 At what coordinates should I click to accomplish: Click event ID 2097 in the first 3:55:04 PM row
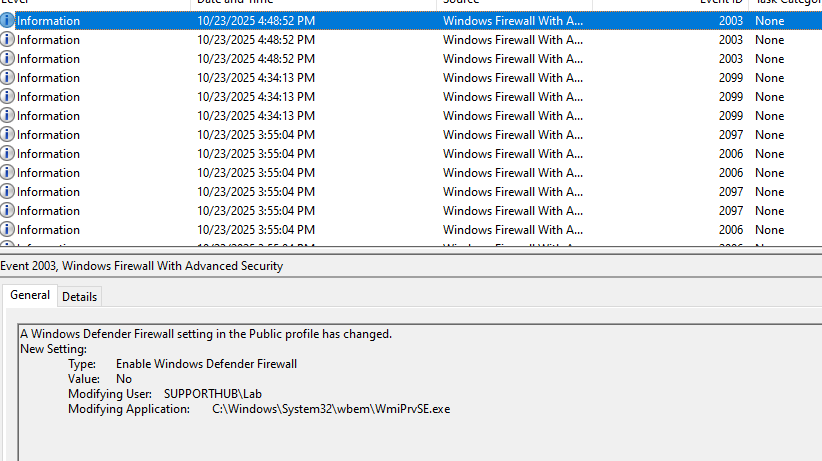730,135
